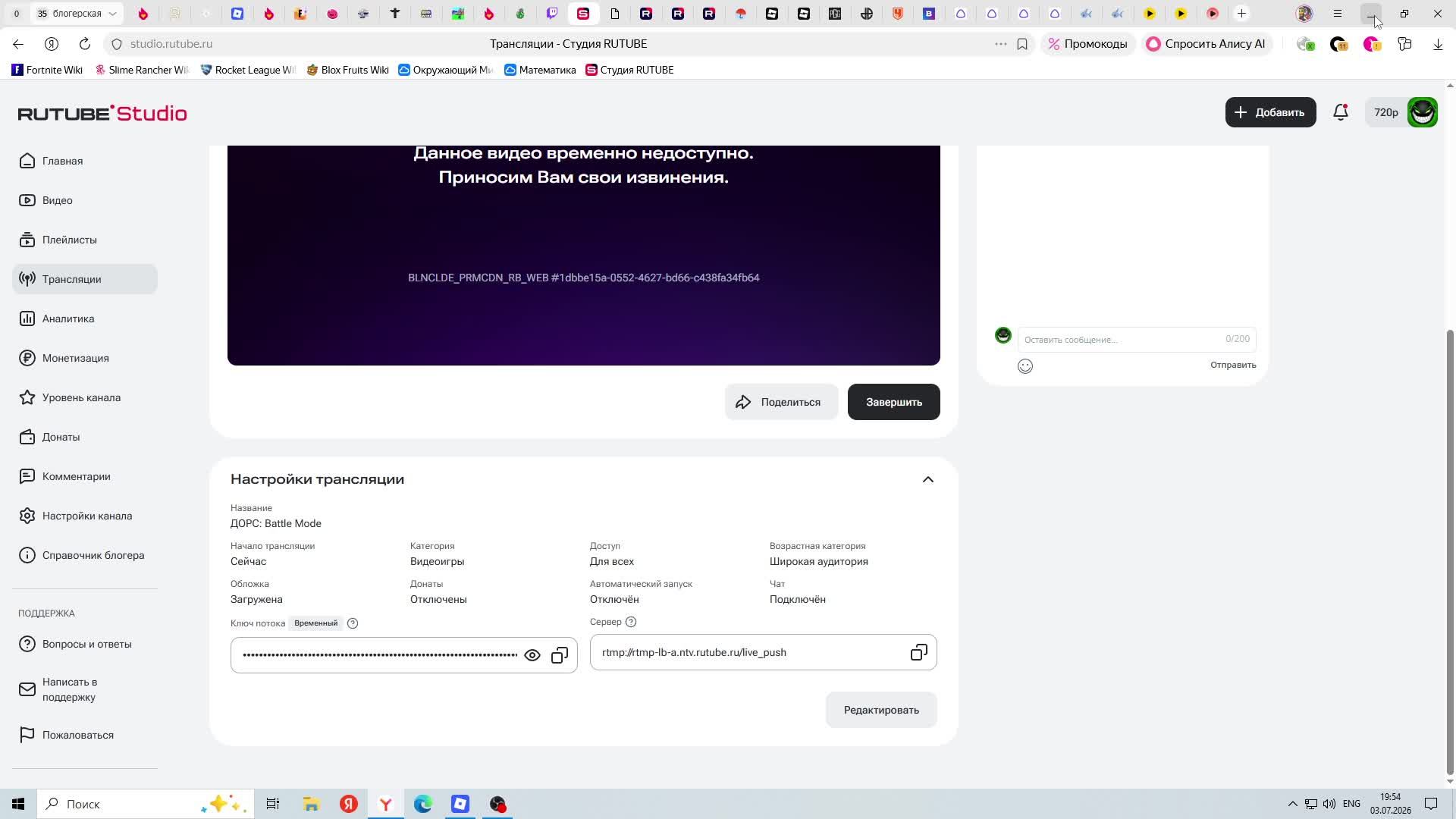This screenshot has height=819, width=1456.
Task: Focus the Оставить сообщение chat field
Action: (x=1137, y=340)
